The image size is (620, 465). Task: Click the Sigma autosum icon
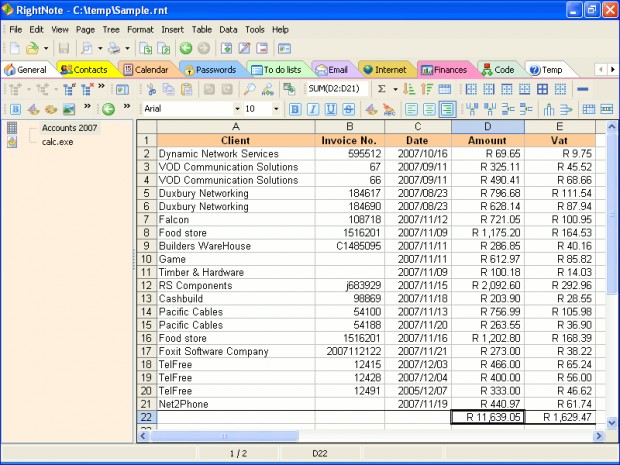[381, 89]
